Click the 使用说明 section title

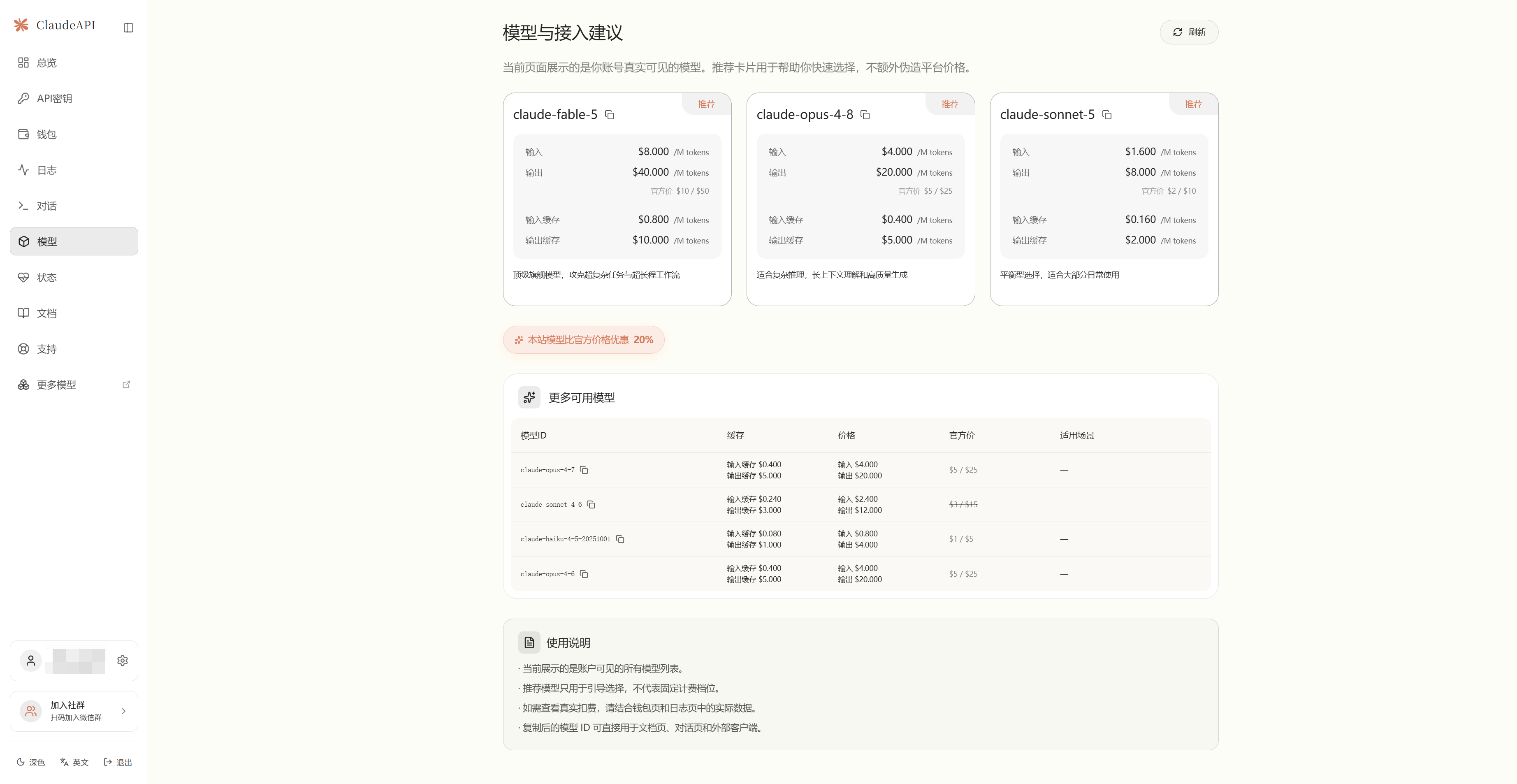pyautogui.click(x=568, y=643)
